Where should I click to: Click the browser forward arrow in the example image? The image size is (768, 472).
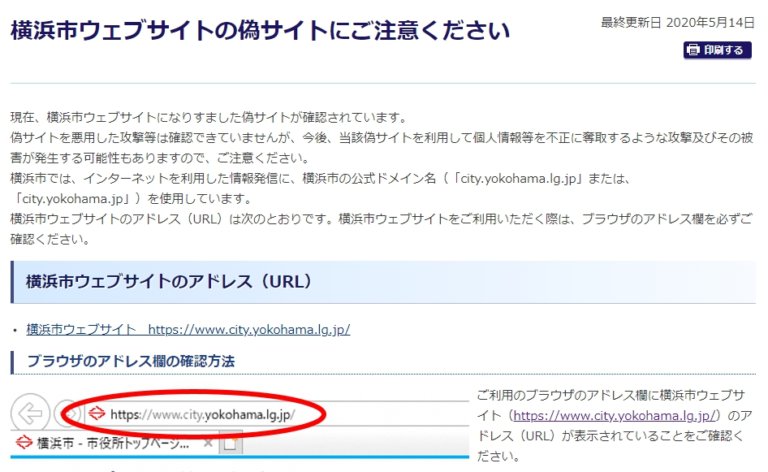tap(67, 414)
